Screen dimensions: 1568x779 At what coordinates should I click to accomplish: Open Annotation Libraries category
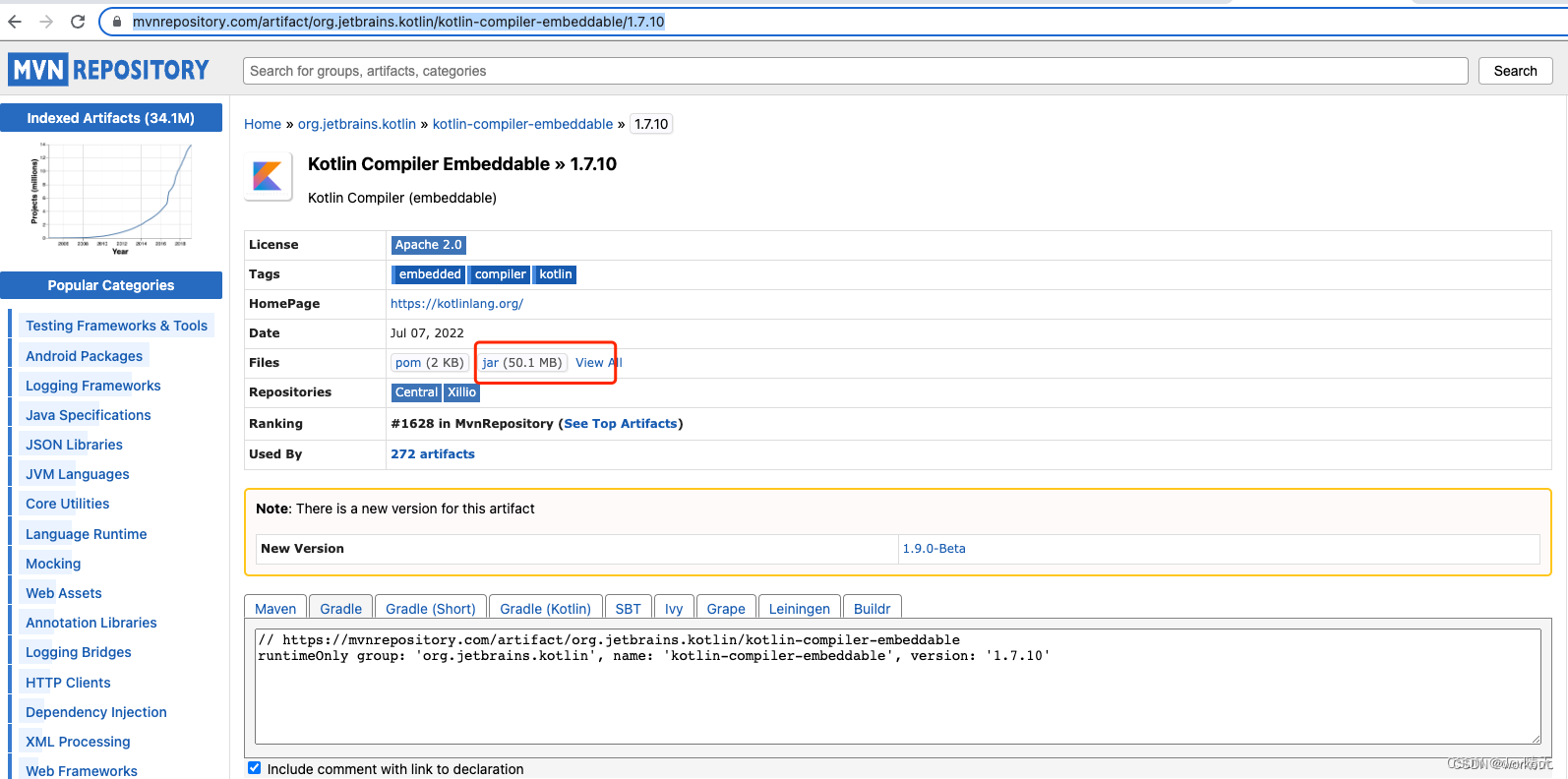[90, 623]
